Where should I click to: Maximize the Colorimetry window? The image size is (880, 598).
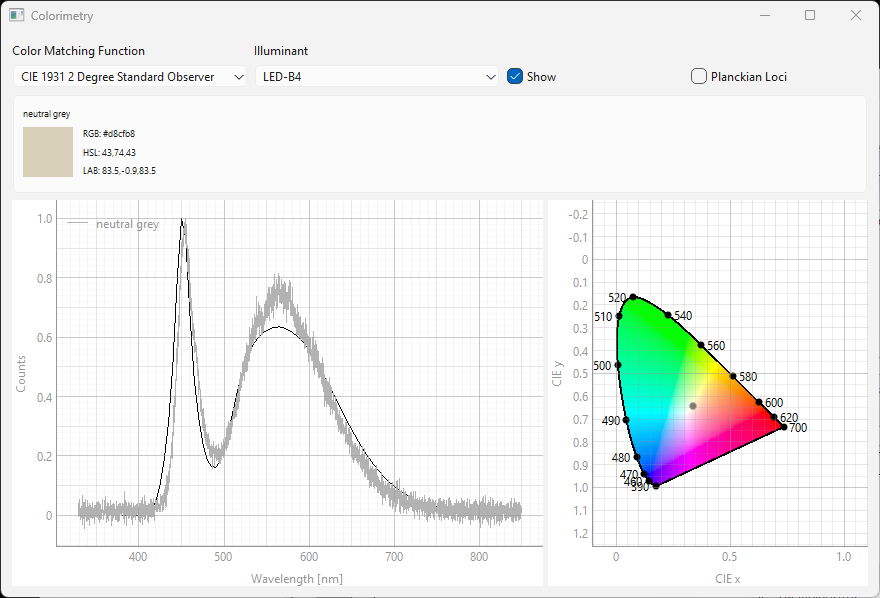(810, 16)
